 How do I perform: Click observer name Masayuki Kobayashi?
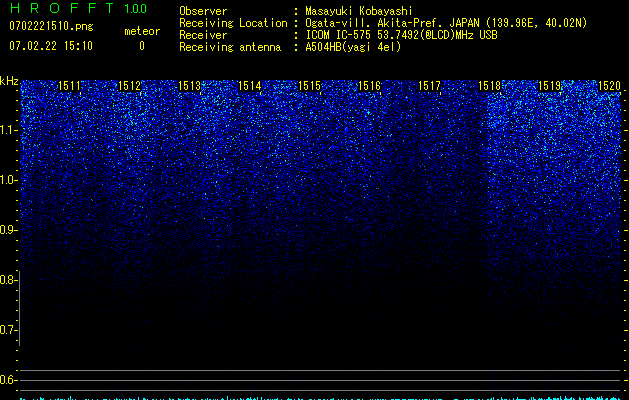tap(359, 11)
